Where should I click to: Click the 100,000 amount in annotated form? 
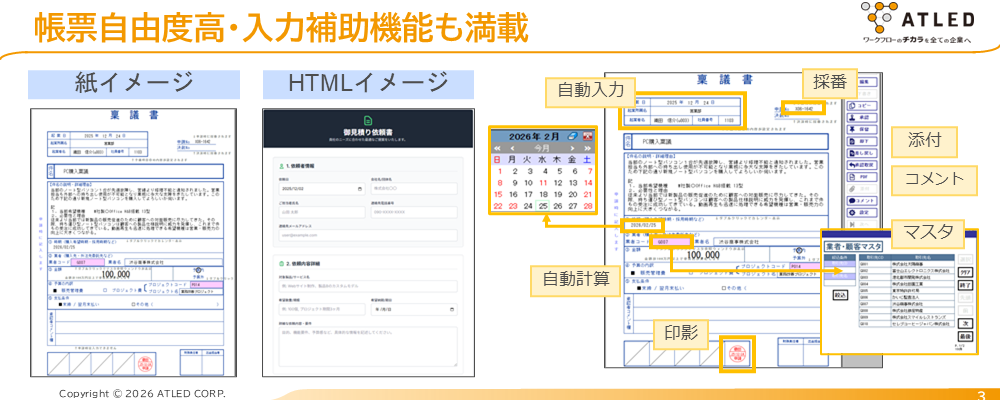tap(703, 255)
